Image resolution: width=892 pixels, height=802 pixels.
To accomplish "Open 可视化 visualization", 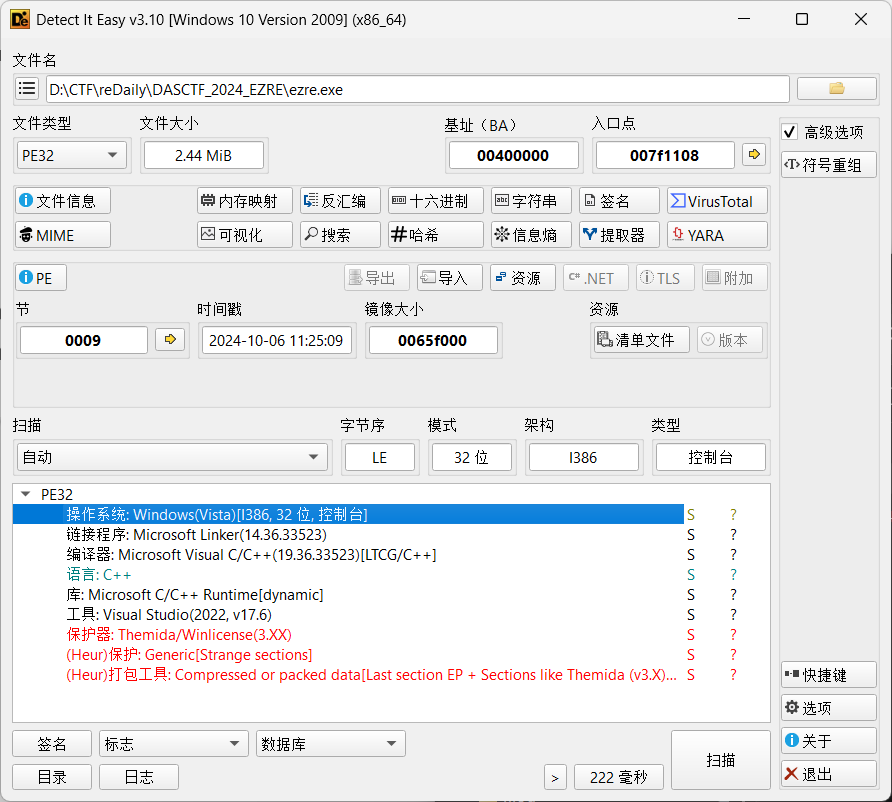I will pos(245,235).
